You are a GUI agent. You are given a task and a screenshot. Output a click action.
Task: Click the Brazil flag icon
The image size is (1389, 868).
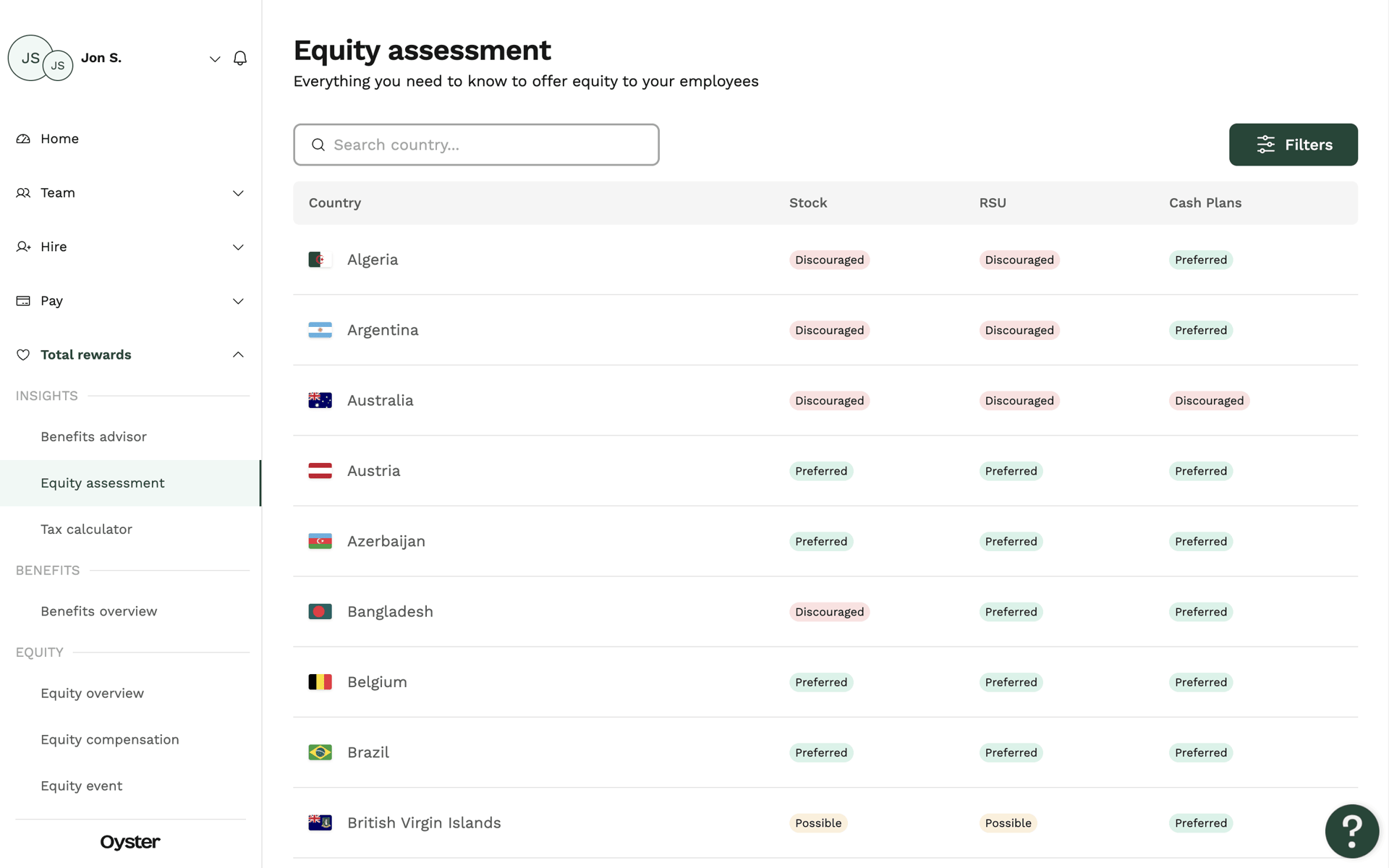[320, 752]
